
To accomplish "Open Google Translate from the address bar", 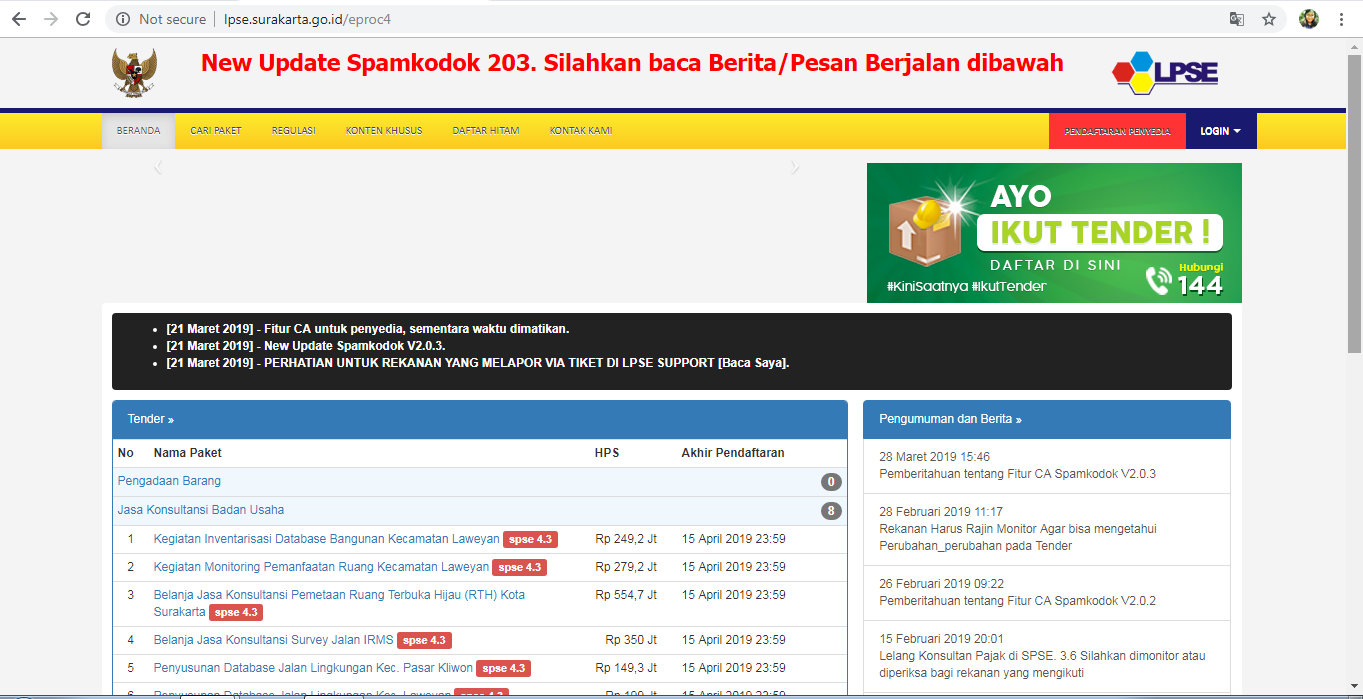I will click(1237, 18).
